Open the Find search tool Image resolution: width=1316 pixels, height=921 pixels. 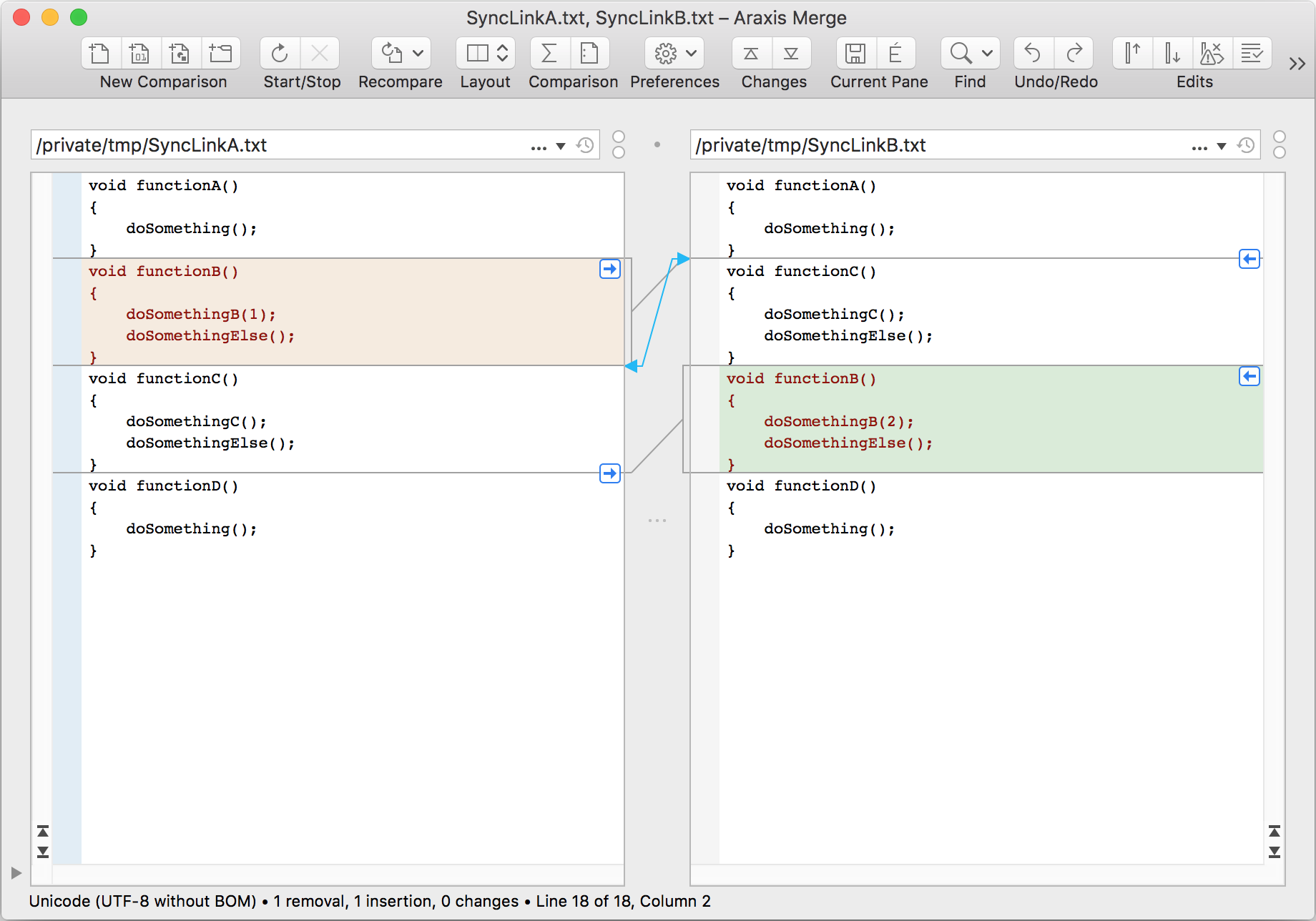(960, 53)
